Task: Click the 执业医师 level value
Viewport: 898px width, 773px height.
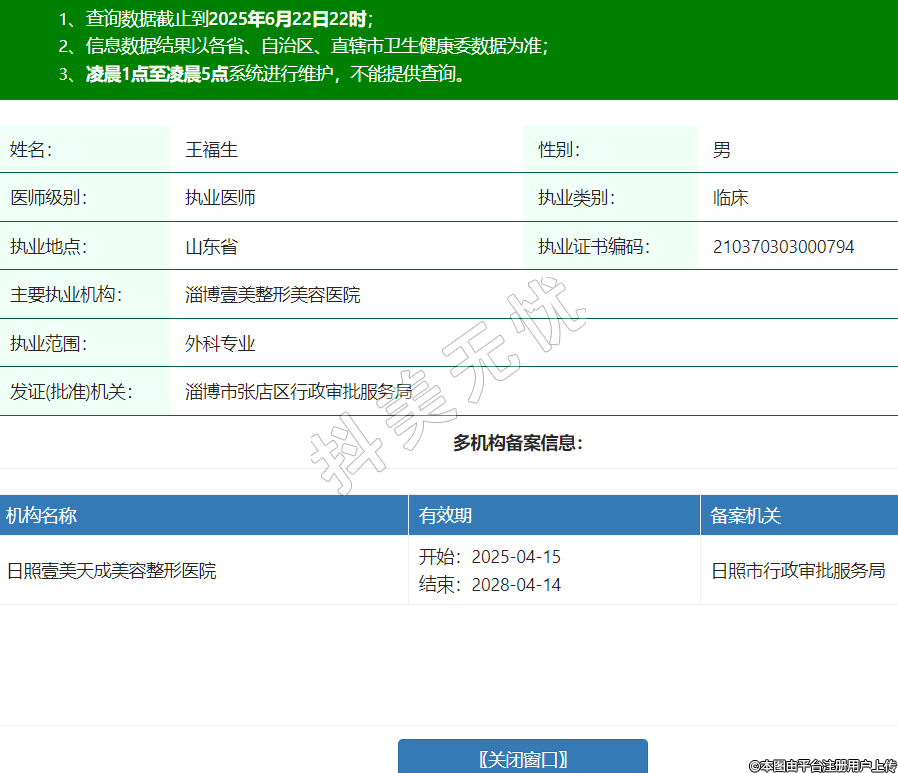Action: [x=220, y=198]
